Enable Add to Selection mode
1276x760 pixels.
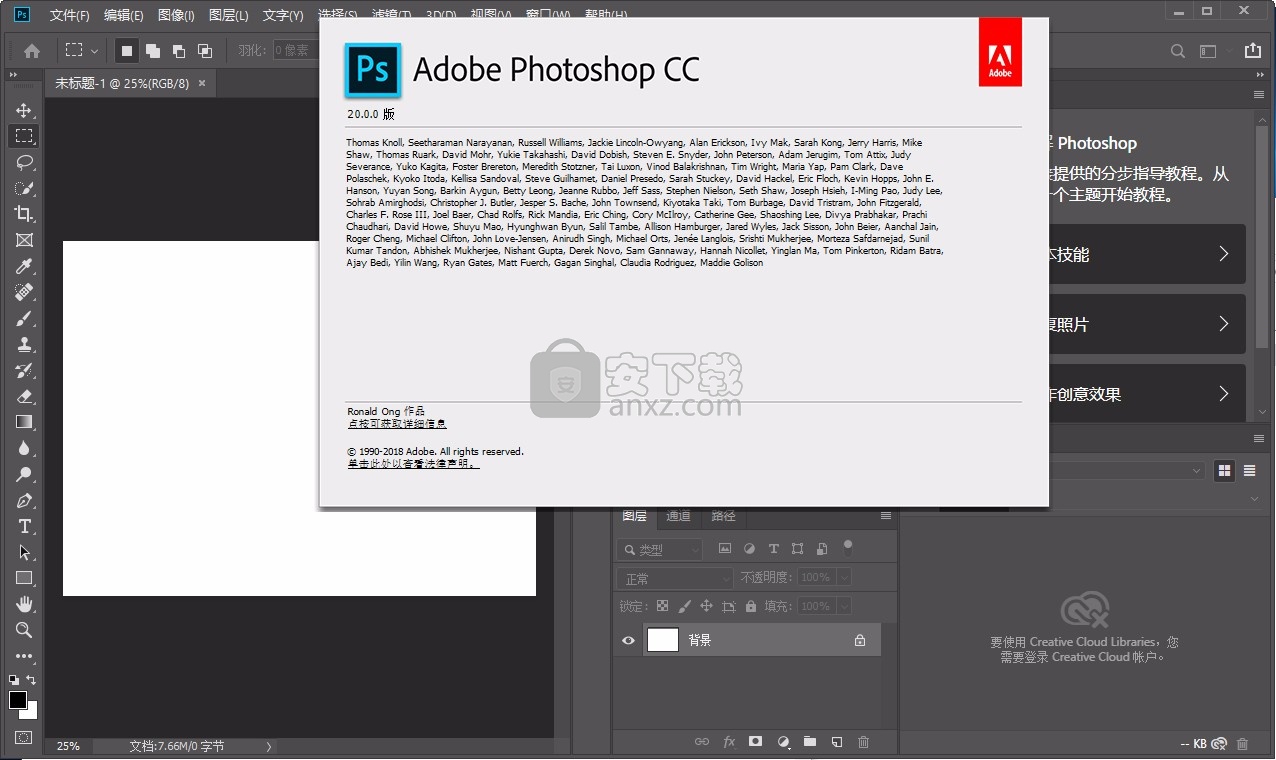[x=153, y=50]
